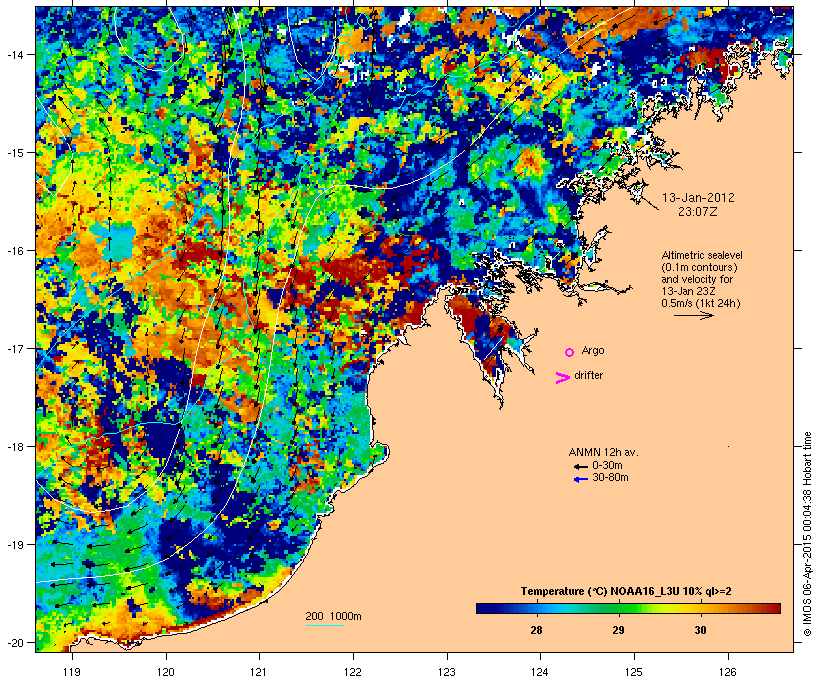Click the blue 30-80m ANMN arrow
Viewport: 820px width, 680px height.
(x=580, y=479)
